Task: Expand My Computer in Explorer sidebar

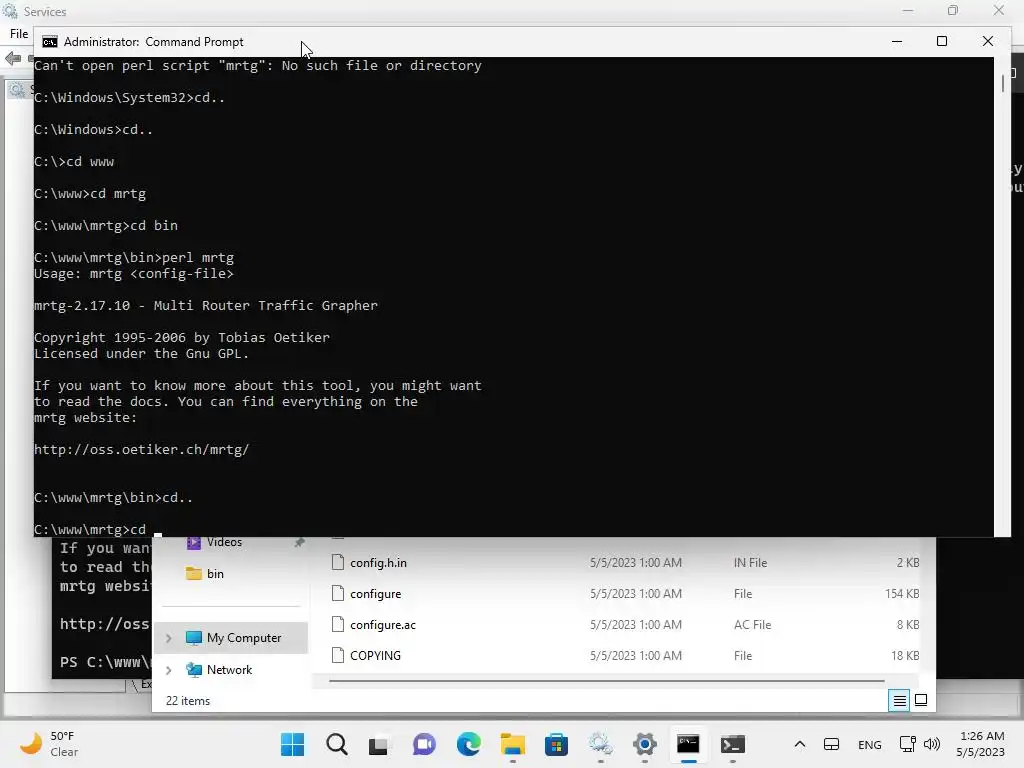Action: (x=168, y=638)
